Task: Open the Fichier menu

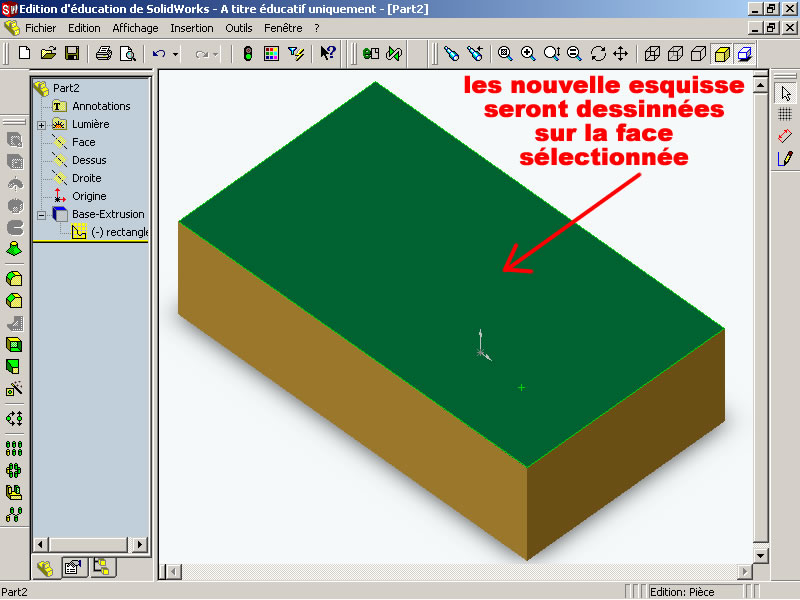Action: coord(40,28)
